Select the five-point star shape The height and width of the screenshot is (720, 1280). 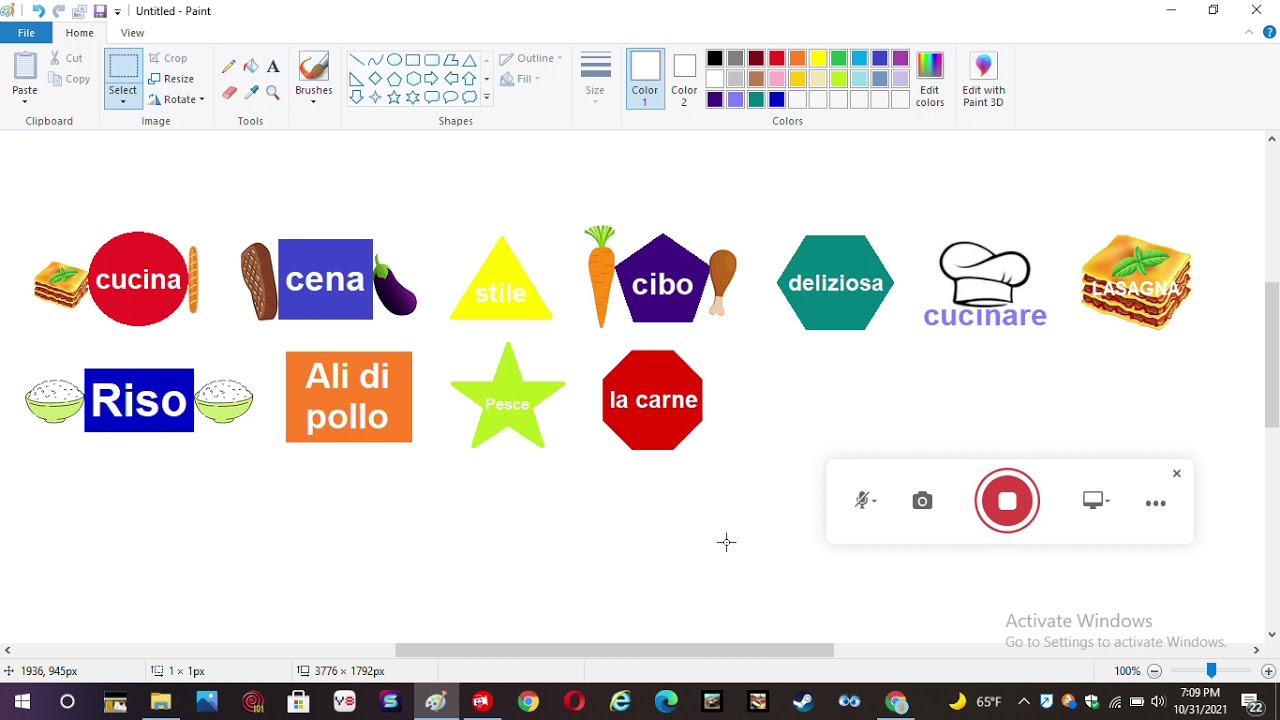point(394,97)
